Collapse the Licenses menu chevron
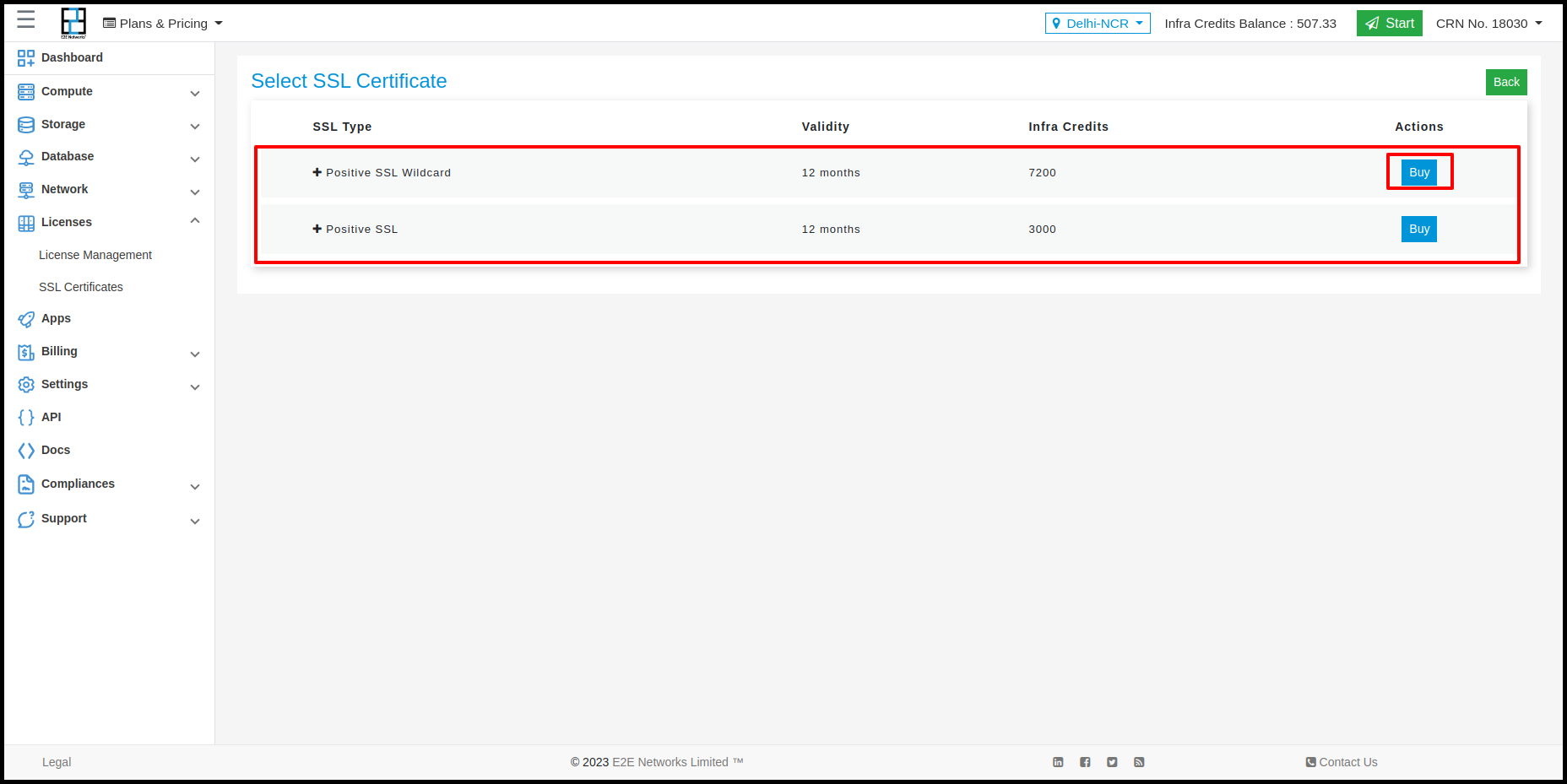Viewport: 1567px width, 784px height. [195, 220]
